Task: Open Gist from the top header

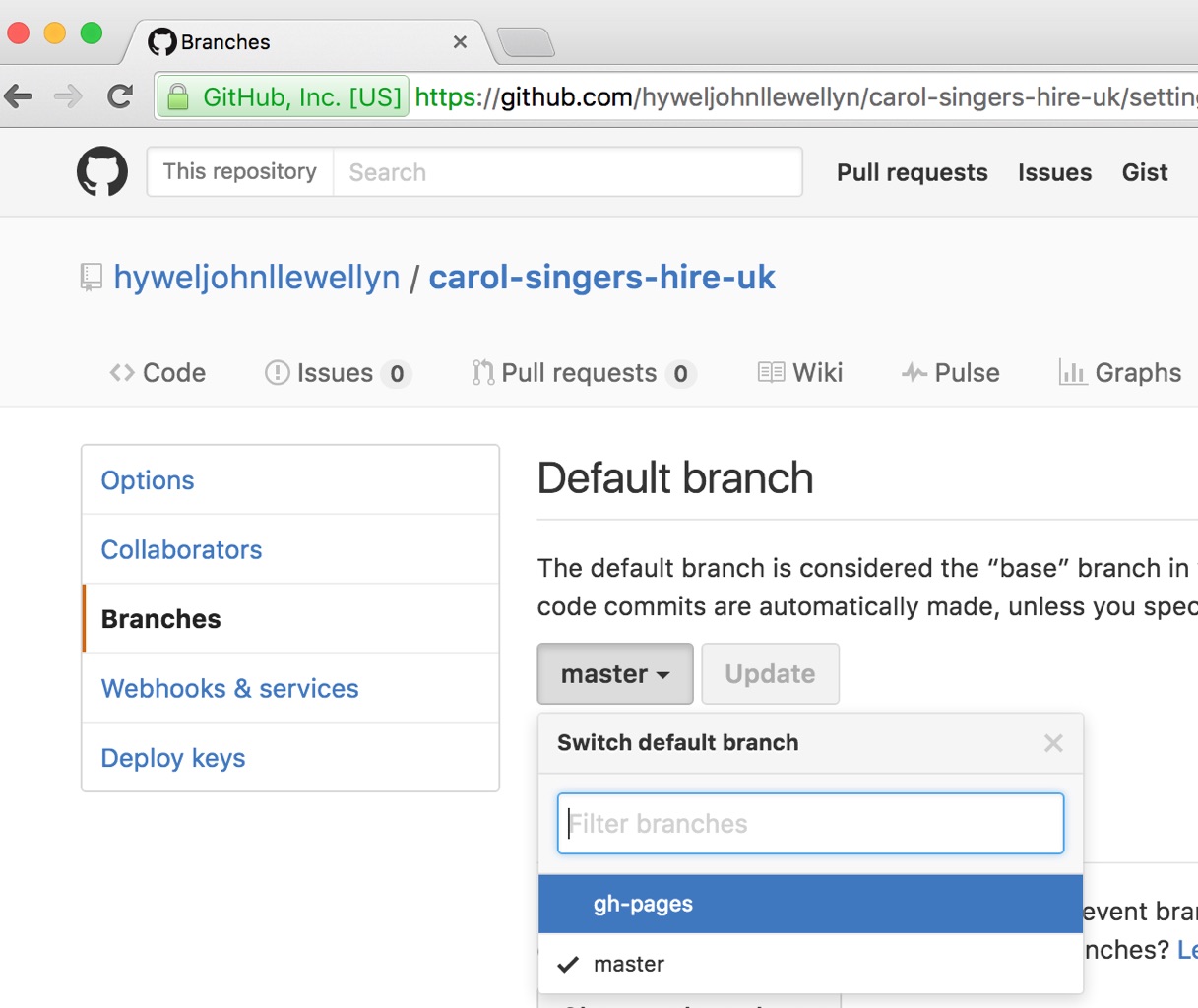Action: click(1145, 172)
